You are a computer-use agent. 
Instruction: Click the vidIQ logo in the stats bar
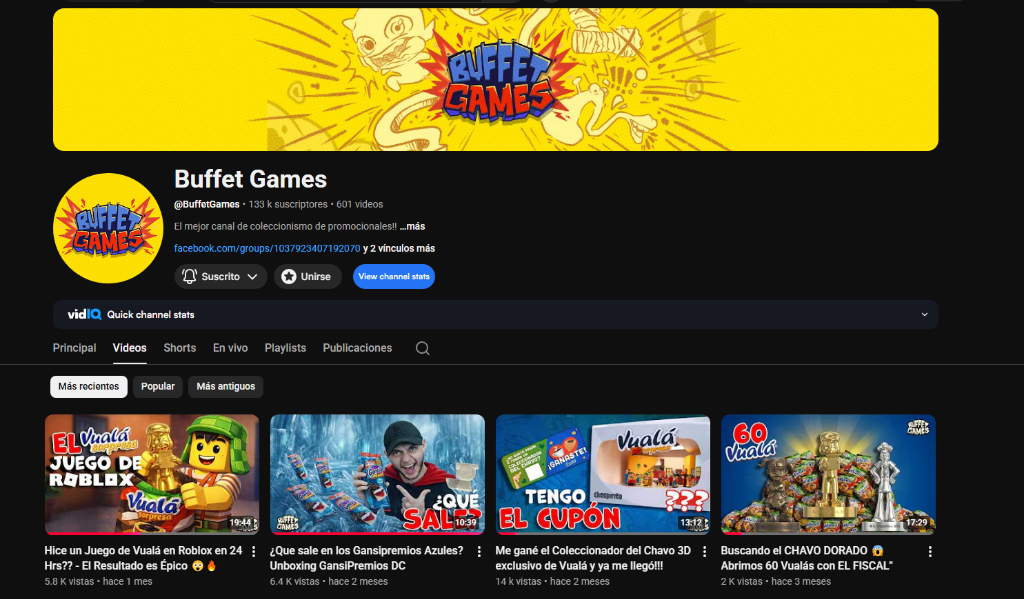[x=84, y=314]
